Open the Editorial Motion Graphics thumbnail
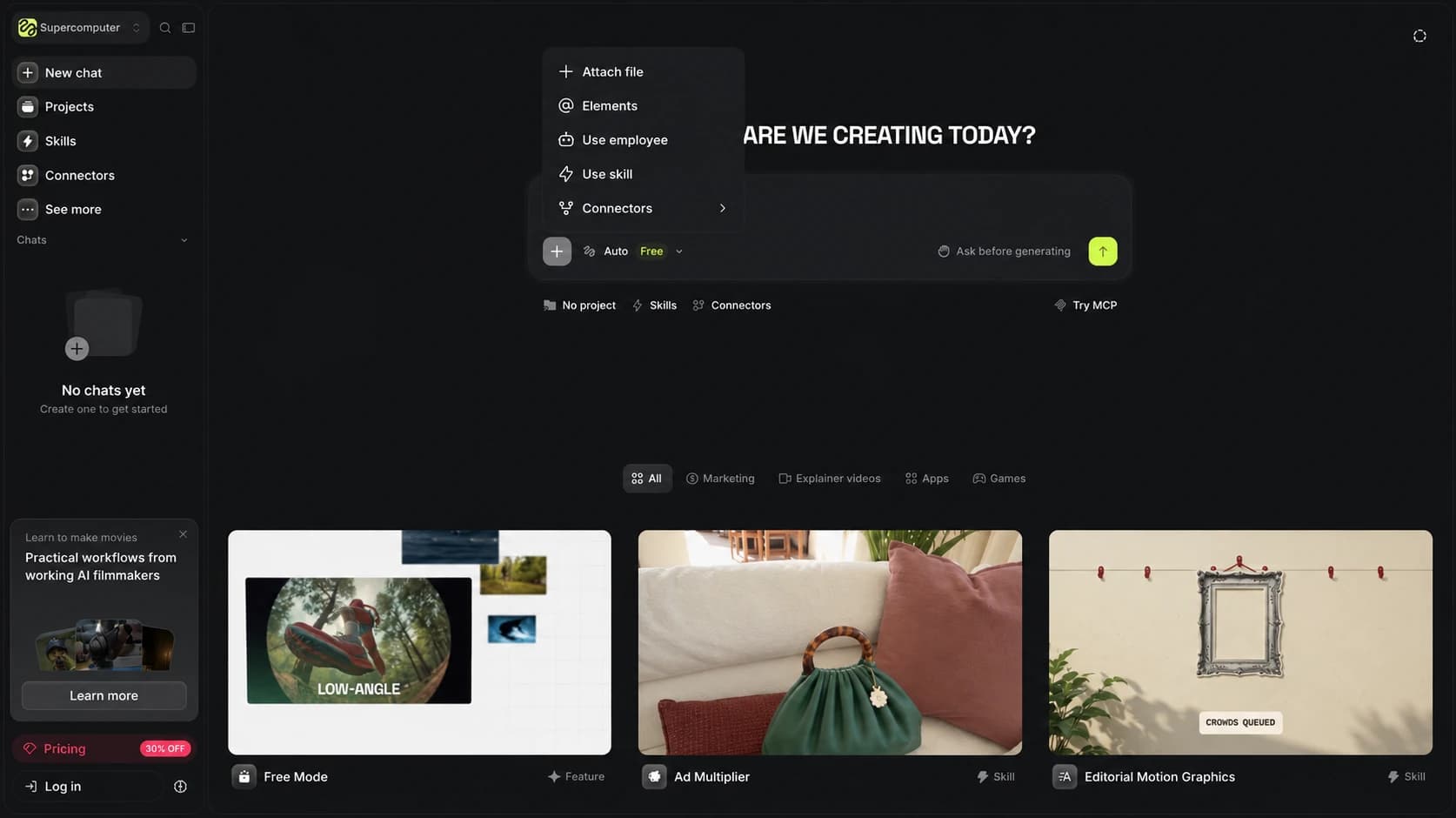The image size is (1456, 818). (x=1240, y=642)
